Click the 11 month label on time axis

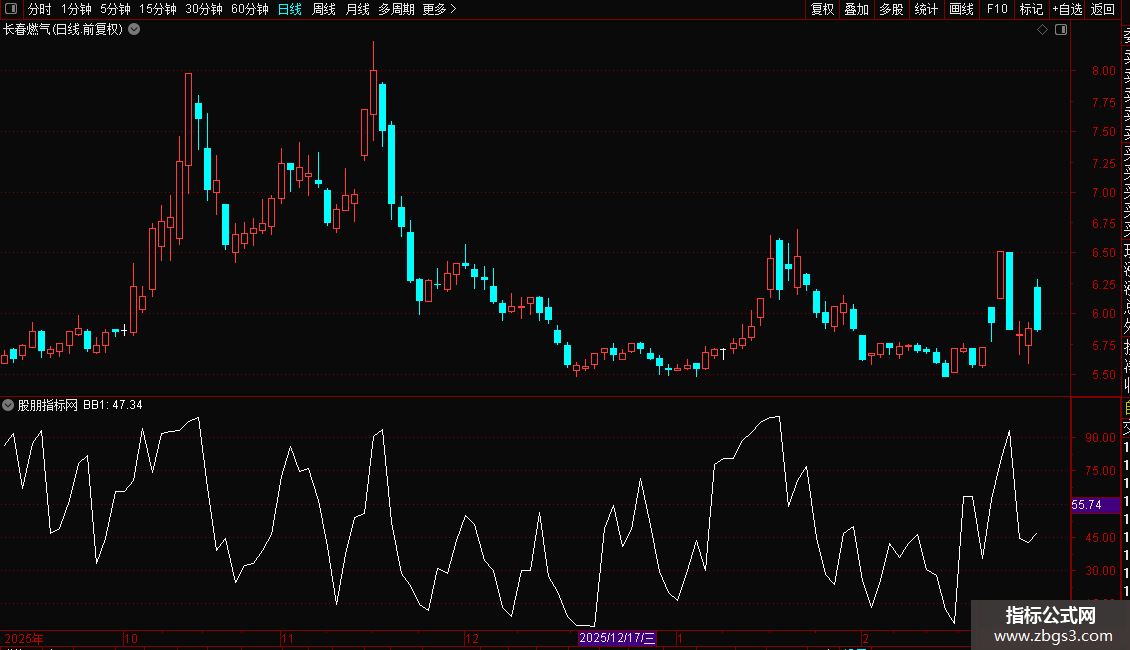tap(288, 638)
